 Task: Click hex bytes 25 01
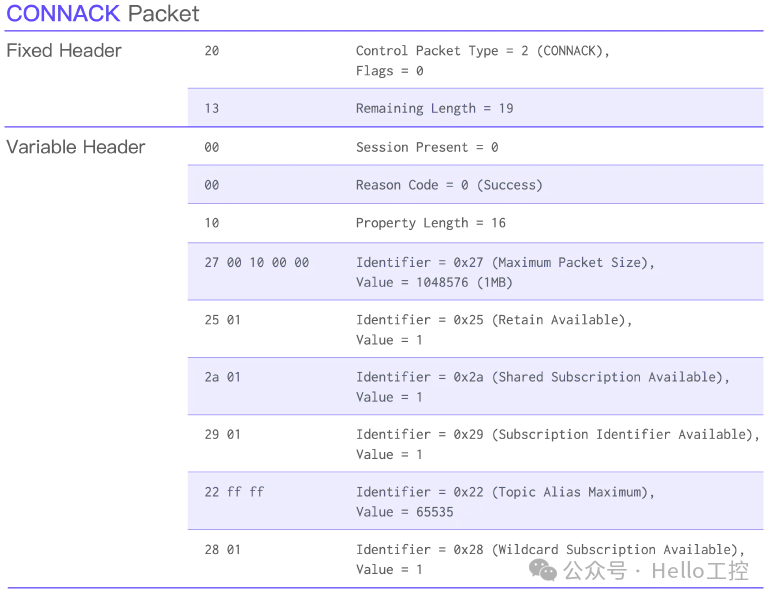[223, 320]
